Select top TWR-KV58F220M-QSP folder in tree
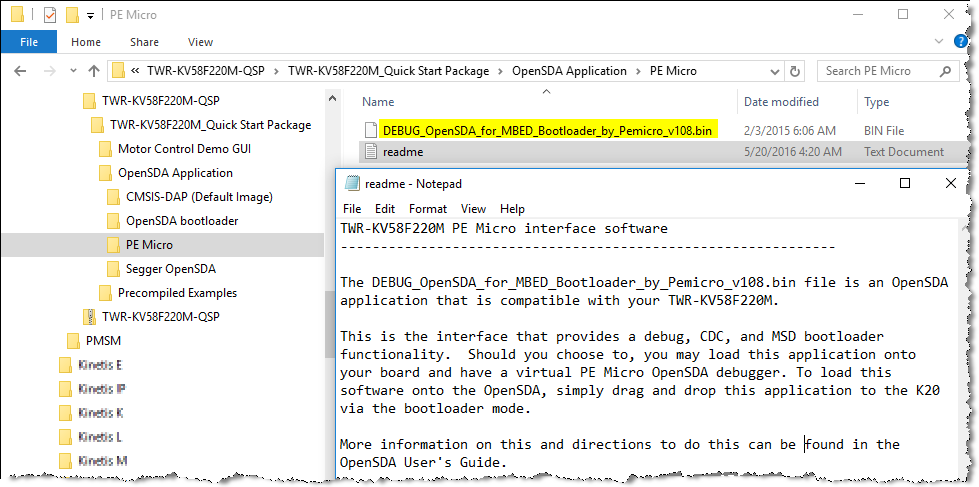 coord(160,101)
